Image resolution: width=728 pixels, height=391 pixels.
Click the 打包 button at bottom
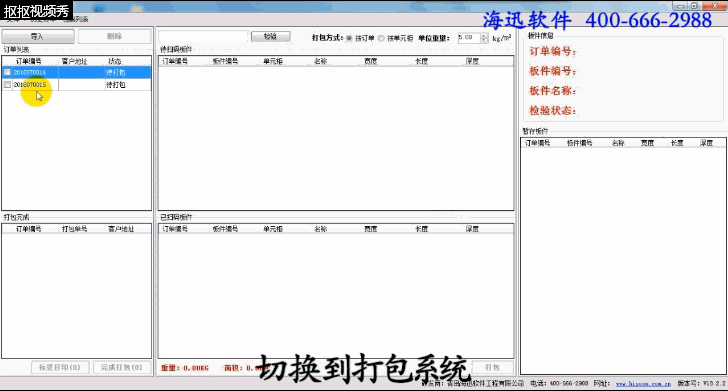click(x=492, y=367)
